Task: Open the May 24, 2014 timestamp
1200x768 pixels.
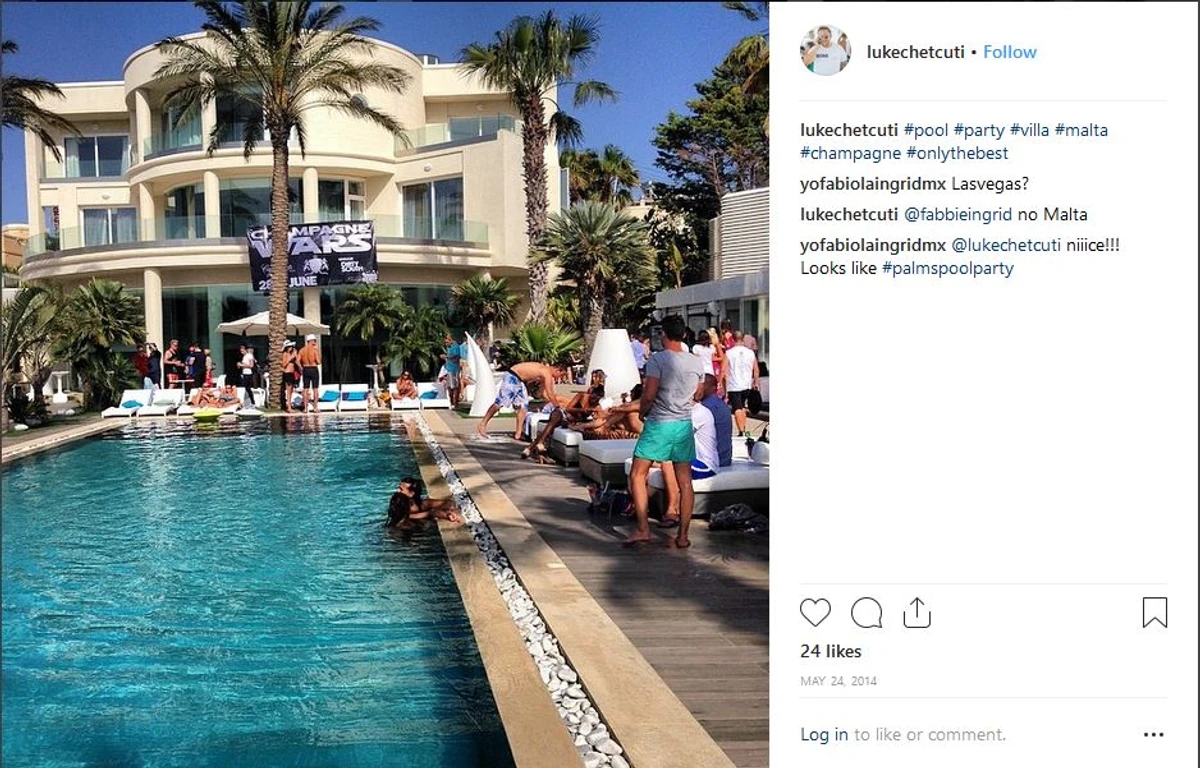Action: [x=838, y=682]
